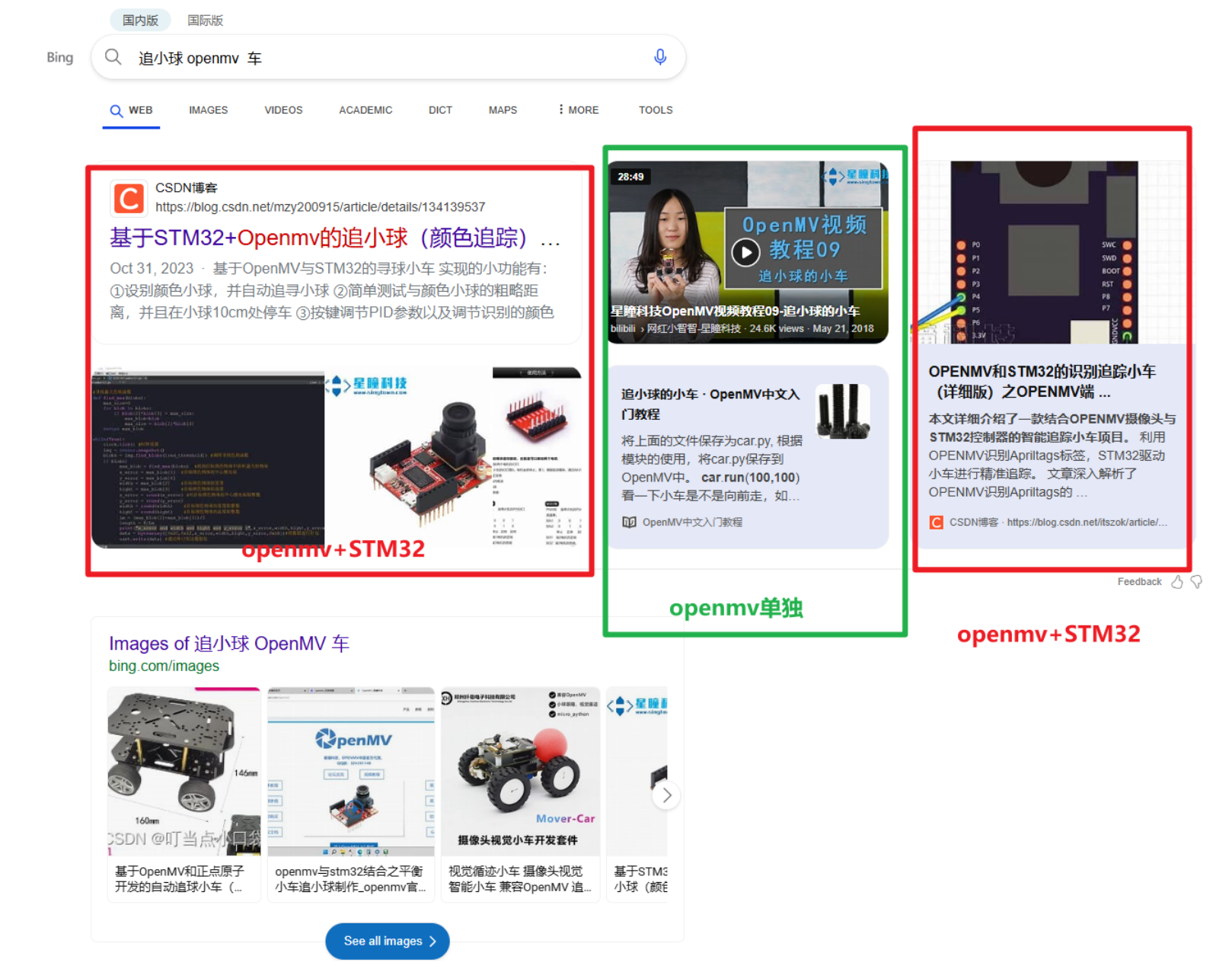The height and width of the screenshot is (972, 1232).
Task: Click the next arrow in the images carousel
Action: click(x=666, y=795)
